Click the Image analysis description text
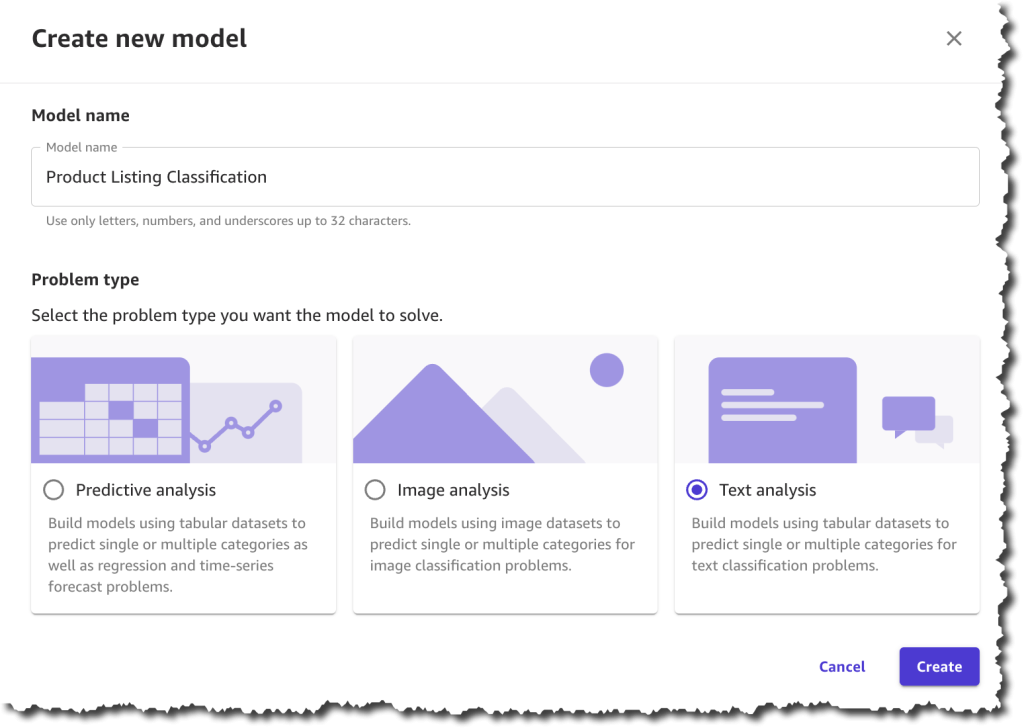1024x728 pixels. point(502,545)
